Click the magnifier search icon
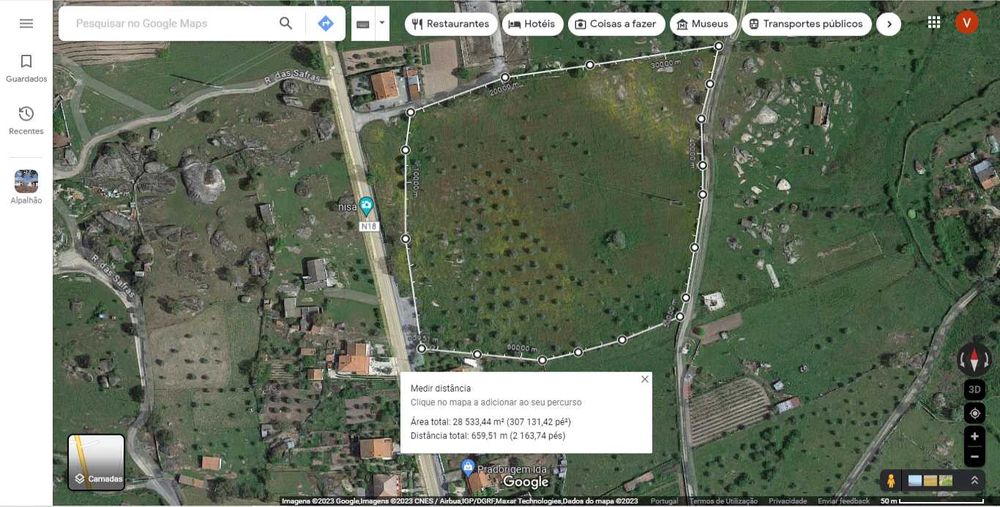Image resolution: width=1000 pixels, height=507 pixels. 286,24
